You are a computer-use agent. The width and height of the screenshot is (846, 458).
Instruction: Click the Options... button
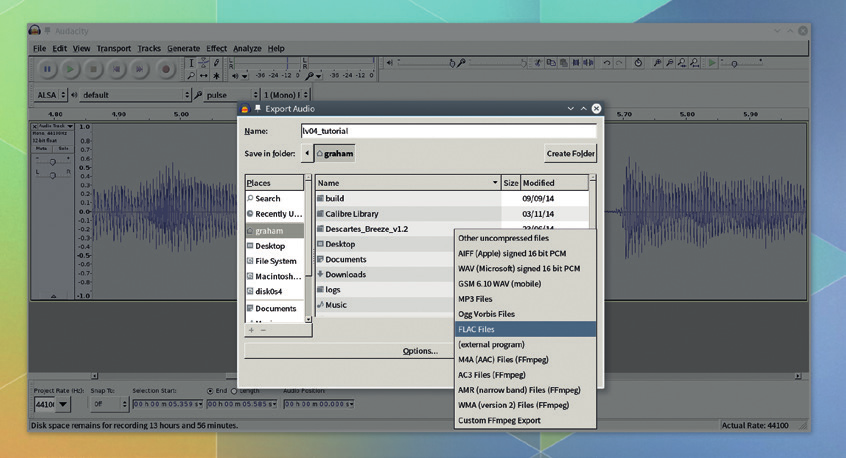pyautogui.click(x=420, y=351)
